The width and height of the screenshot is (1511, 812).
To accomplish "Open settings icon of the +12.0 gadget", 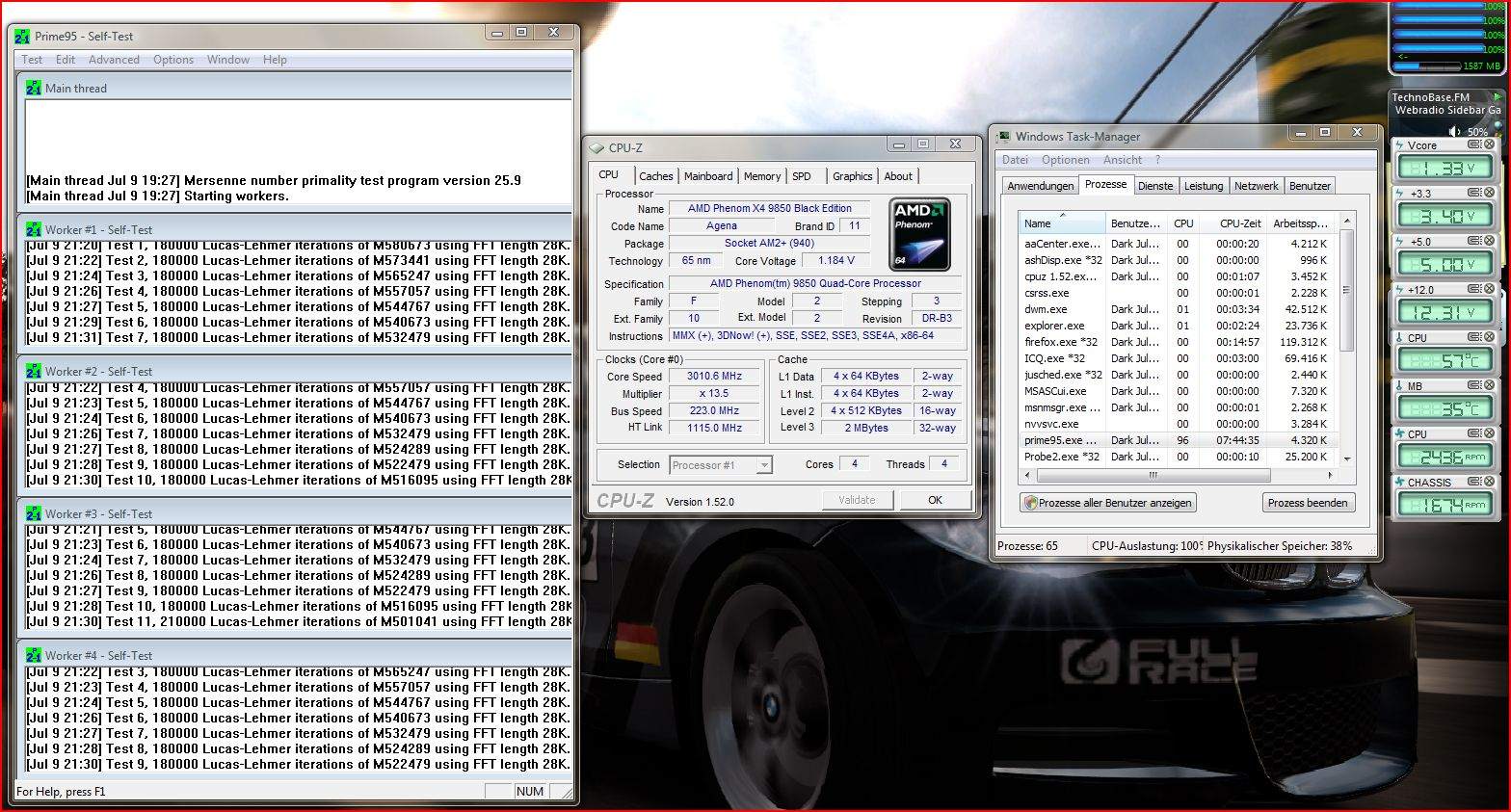I will point(1474,289).
